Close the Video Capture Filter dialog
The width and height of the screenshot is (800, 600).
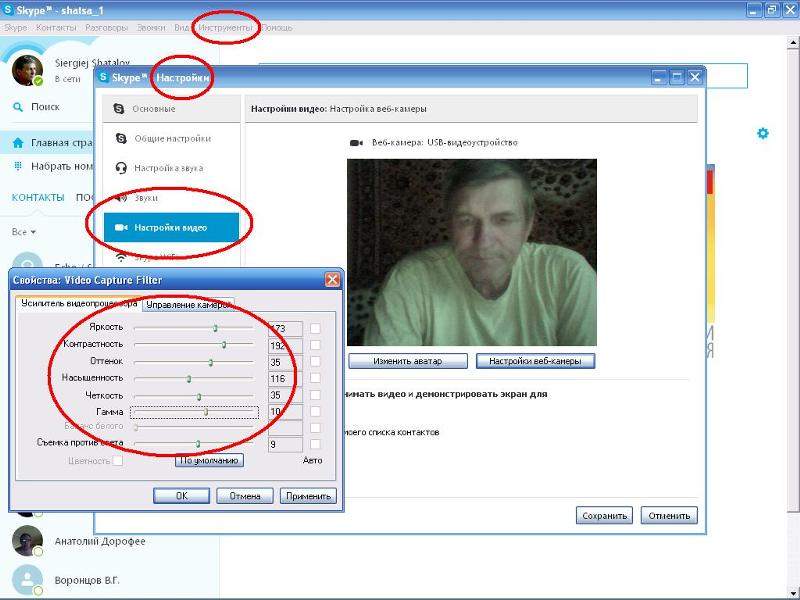(332, 280)
